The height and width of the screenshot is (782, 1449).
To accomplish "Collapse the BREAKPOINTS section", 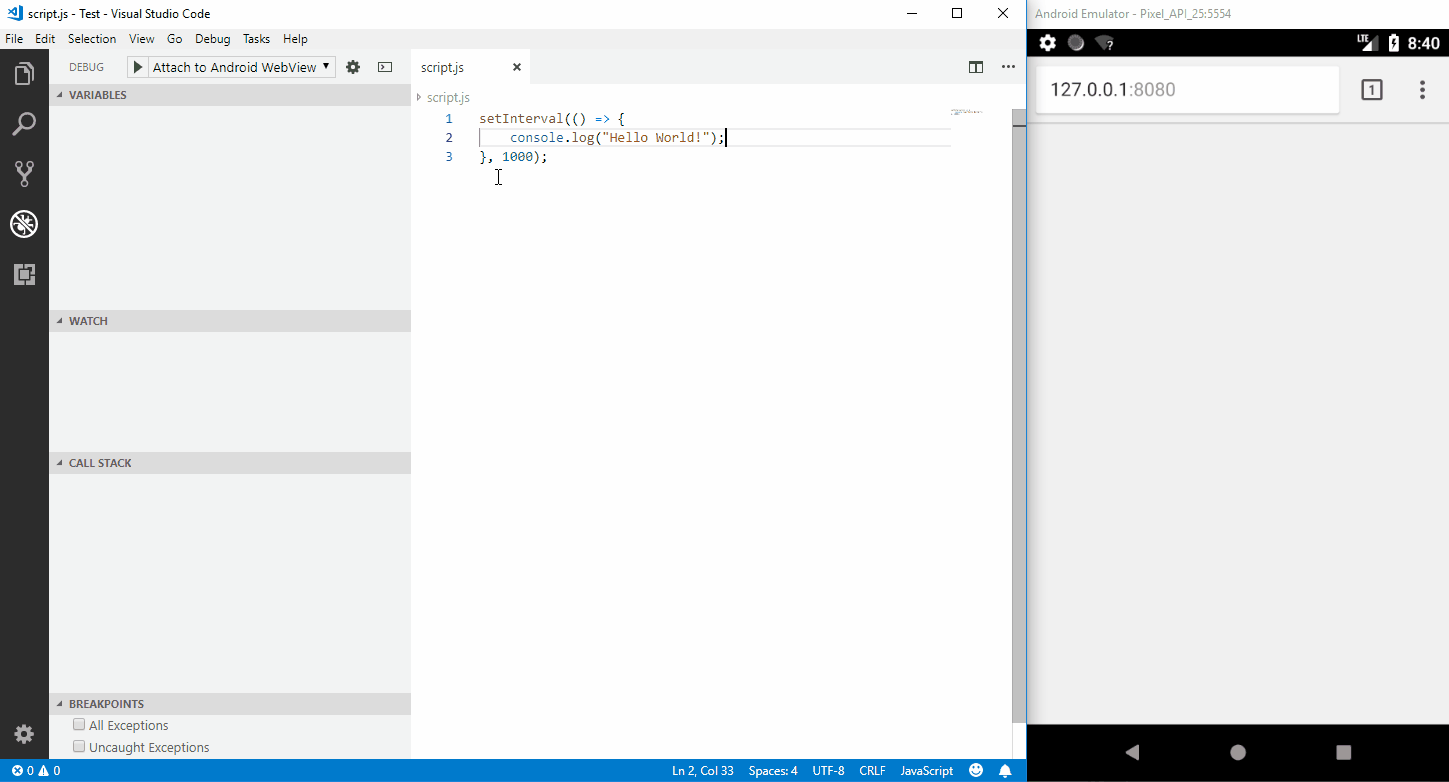I will coord(230,704).
